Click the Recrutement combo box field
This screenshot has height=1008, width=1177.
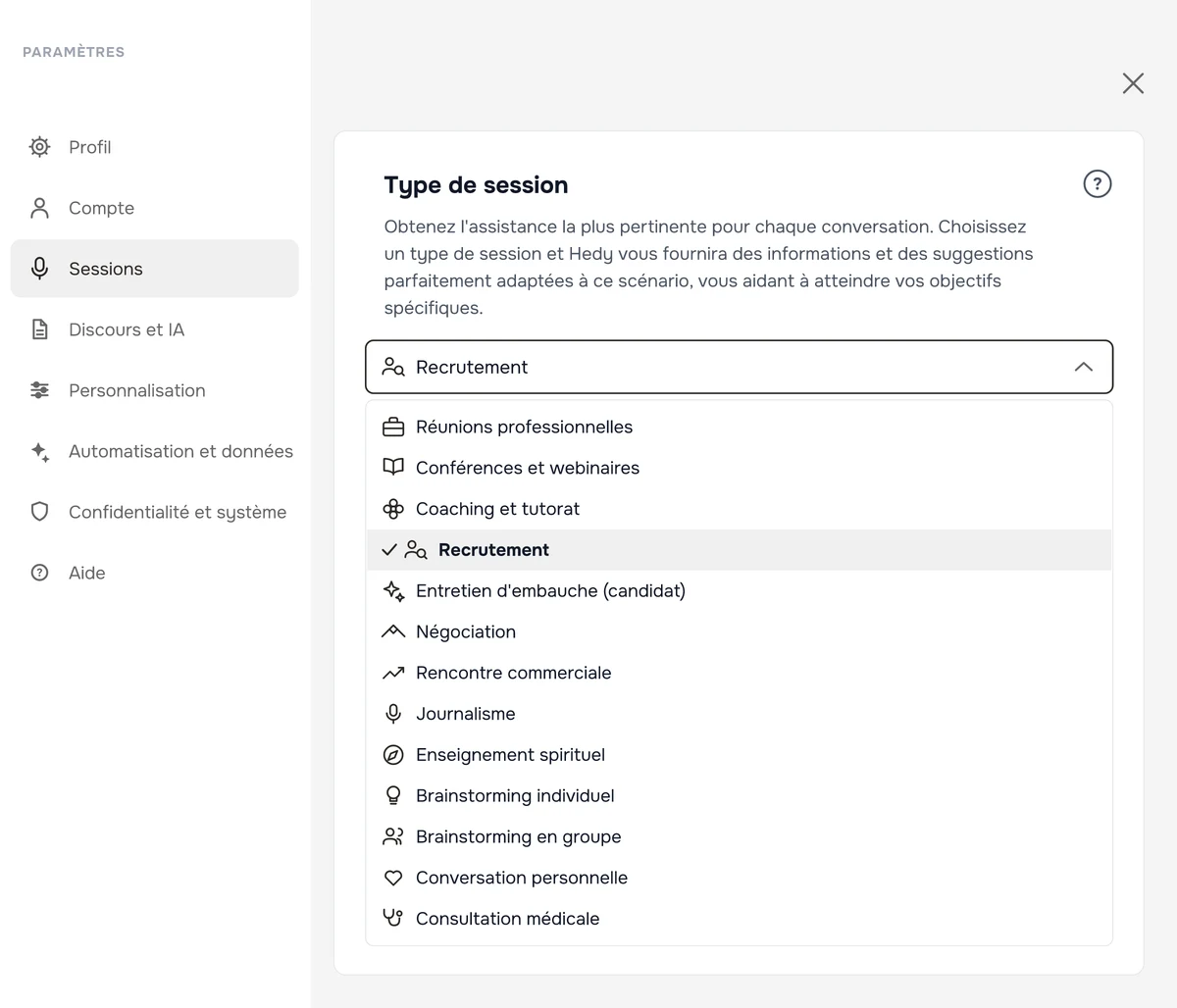[x=740, y=367]
